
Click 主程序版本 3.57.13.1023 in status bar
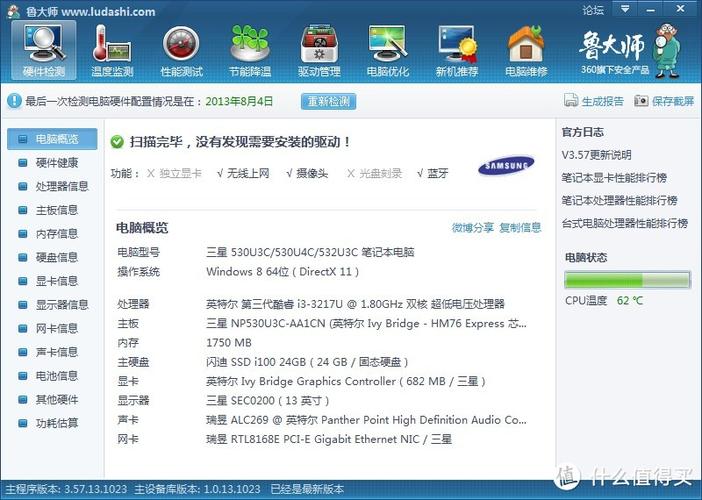(x=66, y=489)
